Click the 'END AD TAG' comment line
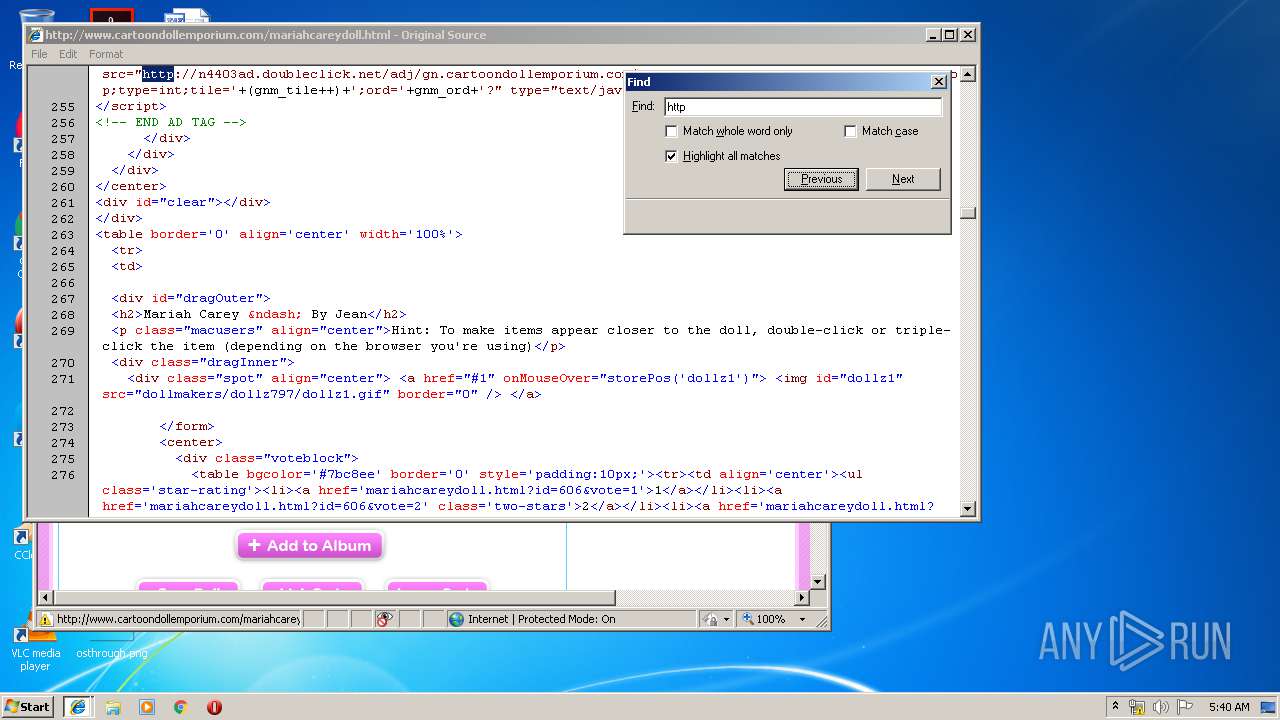The width and height of the screenshot is (1280, 720). click(x=171, y=122)
